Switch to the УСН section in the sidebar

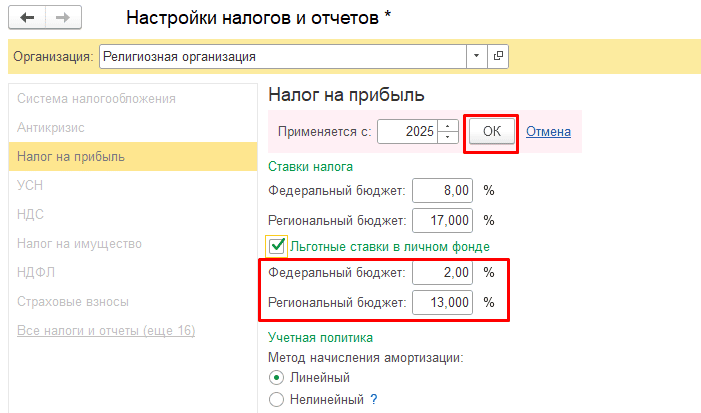(x=30, y=185)
